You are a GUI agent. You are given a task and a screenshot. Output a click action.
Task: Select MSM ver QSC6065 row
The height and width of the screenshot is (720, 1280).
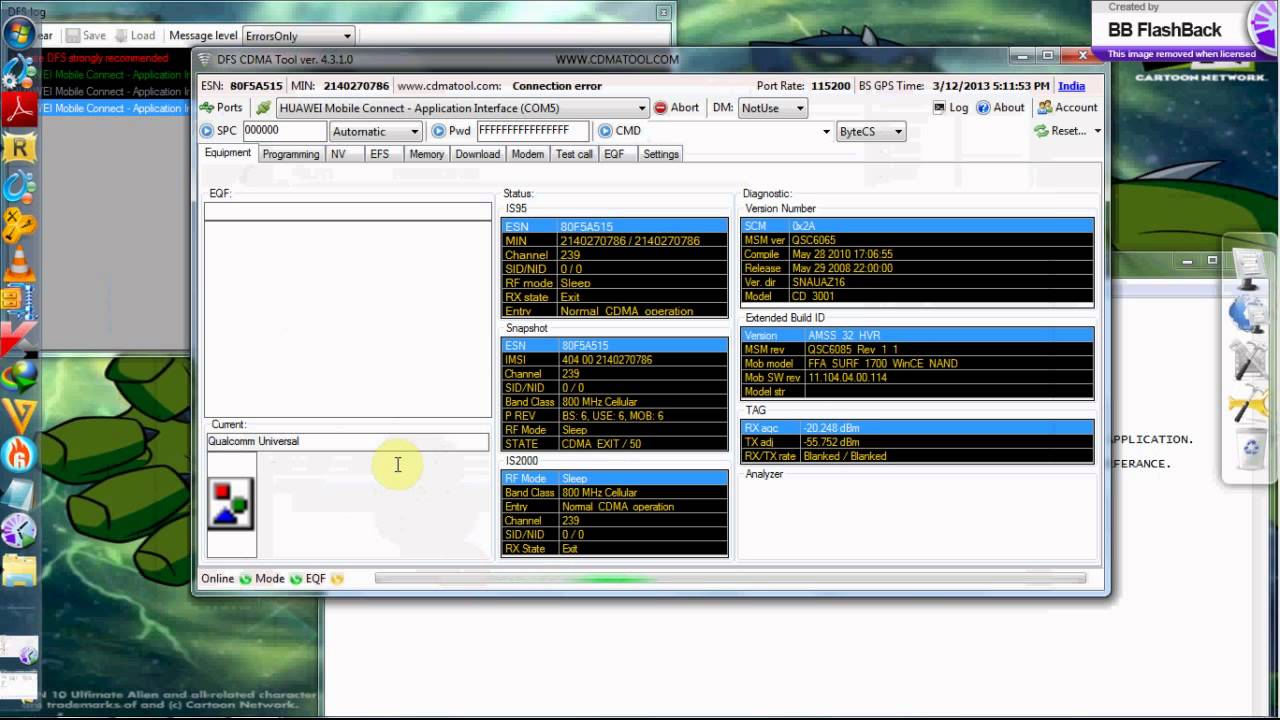click(x=917, y=241)
